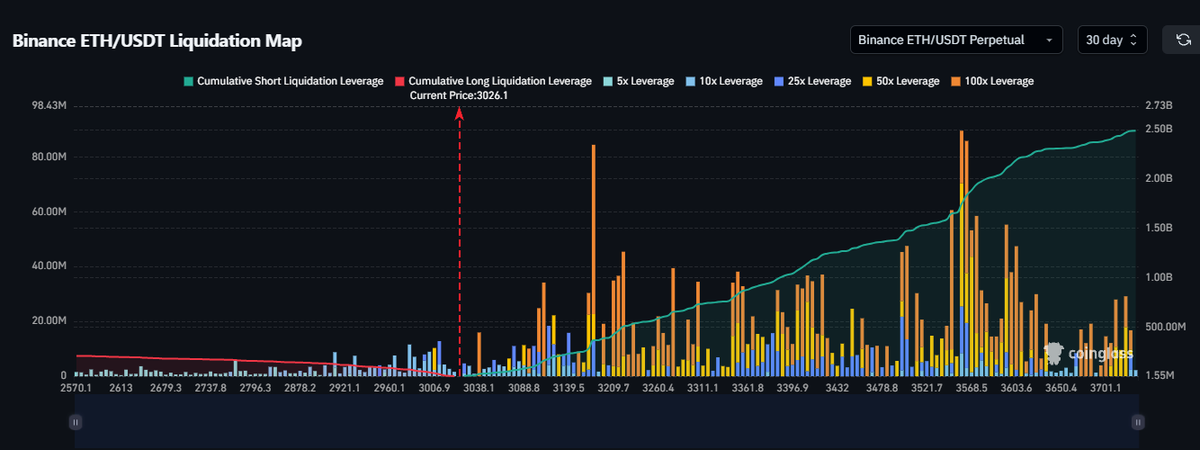Toggle Cumulative Long Liquidation Leverage legend
The height and width of the screenshot is (450, 1200).
tap(494, 80)
